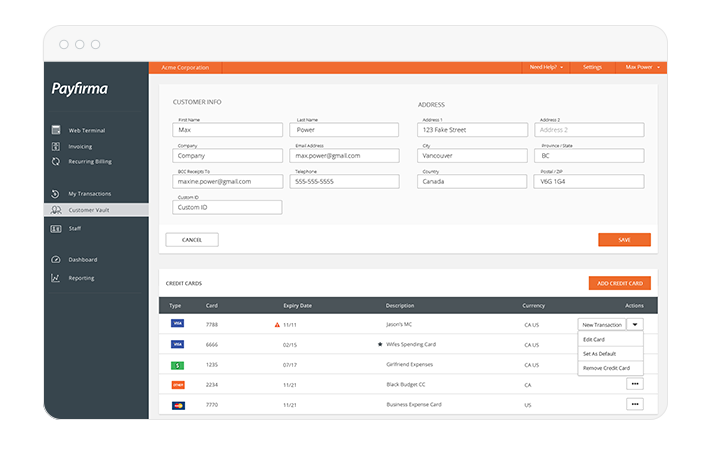Click the Custom ID field
Image resolution: width=711 pixels, height=458 pixels.
(227, 207)
